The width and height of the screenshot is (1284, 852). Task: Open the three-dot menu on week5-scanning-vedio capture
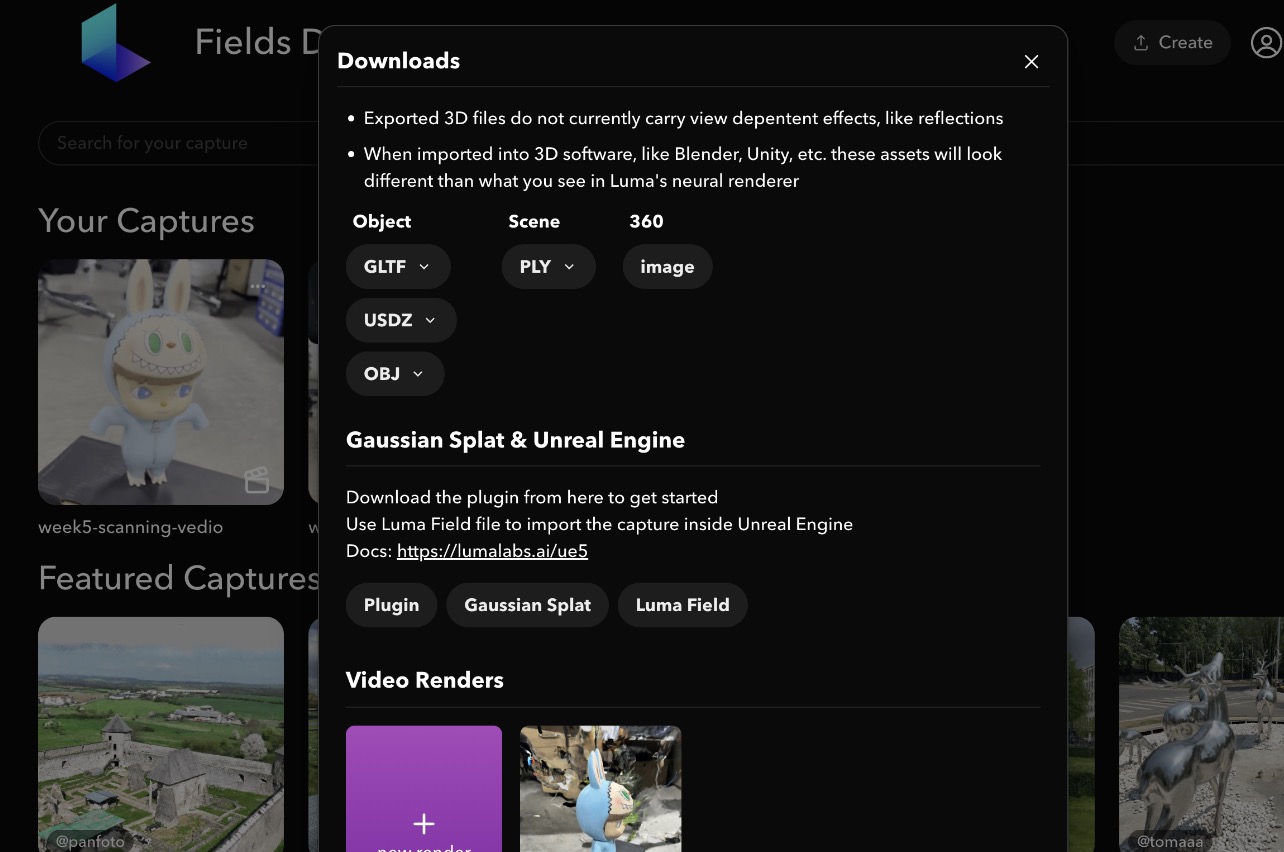click(258, 287)
